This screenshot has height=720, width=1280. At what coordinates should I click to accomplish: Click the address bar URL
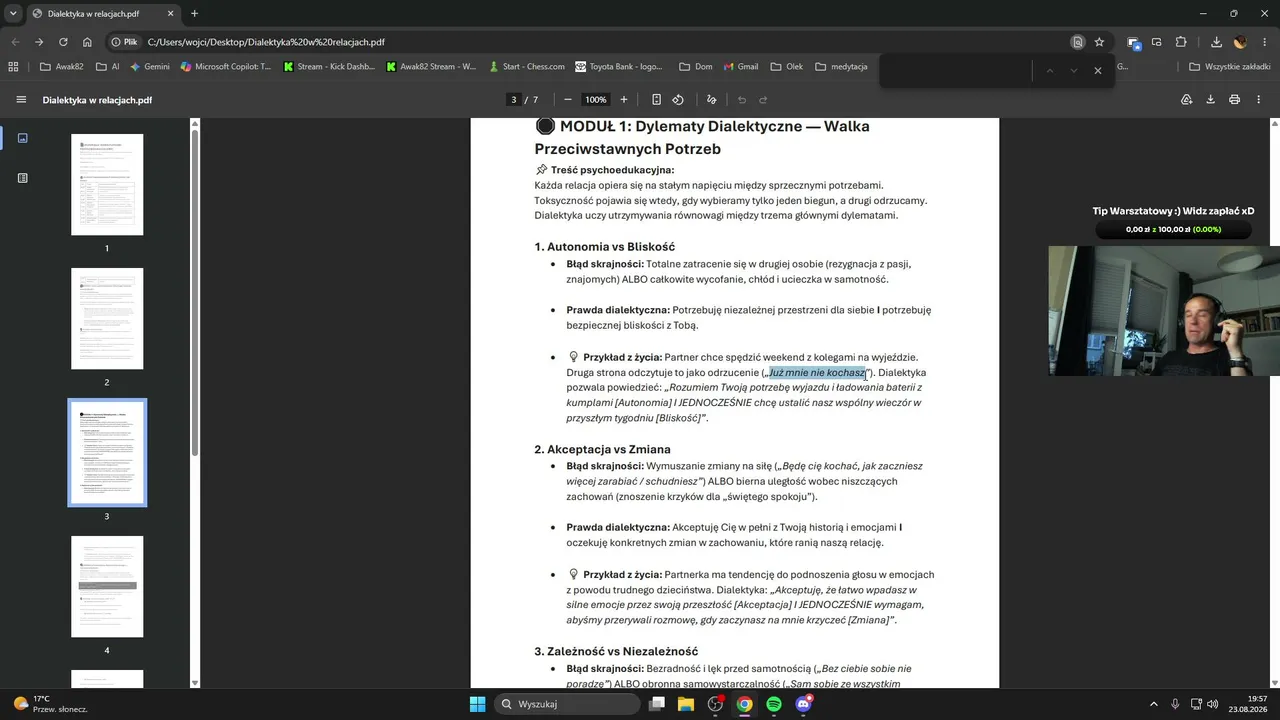[266, 42]
